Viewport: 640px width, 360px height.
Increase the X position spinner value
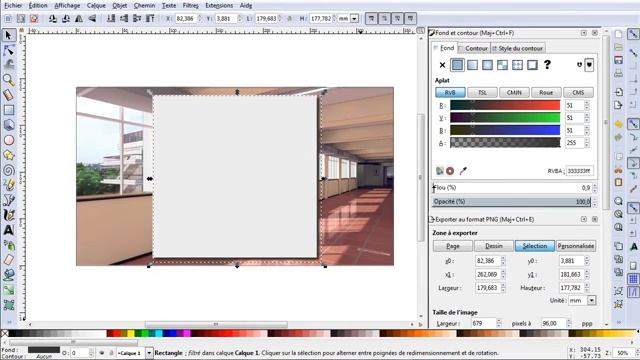click(x=200, y=17)
